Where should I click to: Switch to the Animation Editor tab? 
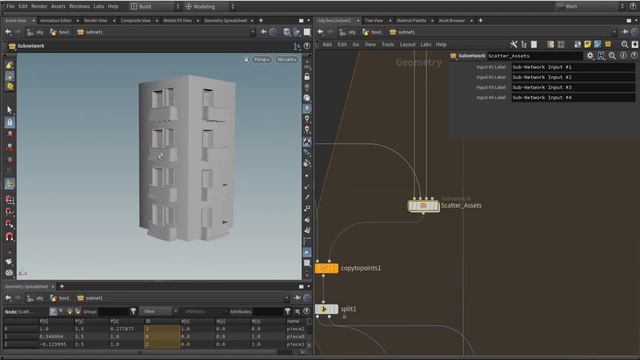pos(56,20)
